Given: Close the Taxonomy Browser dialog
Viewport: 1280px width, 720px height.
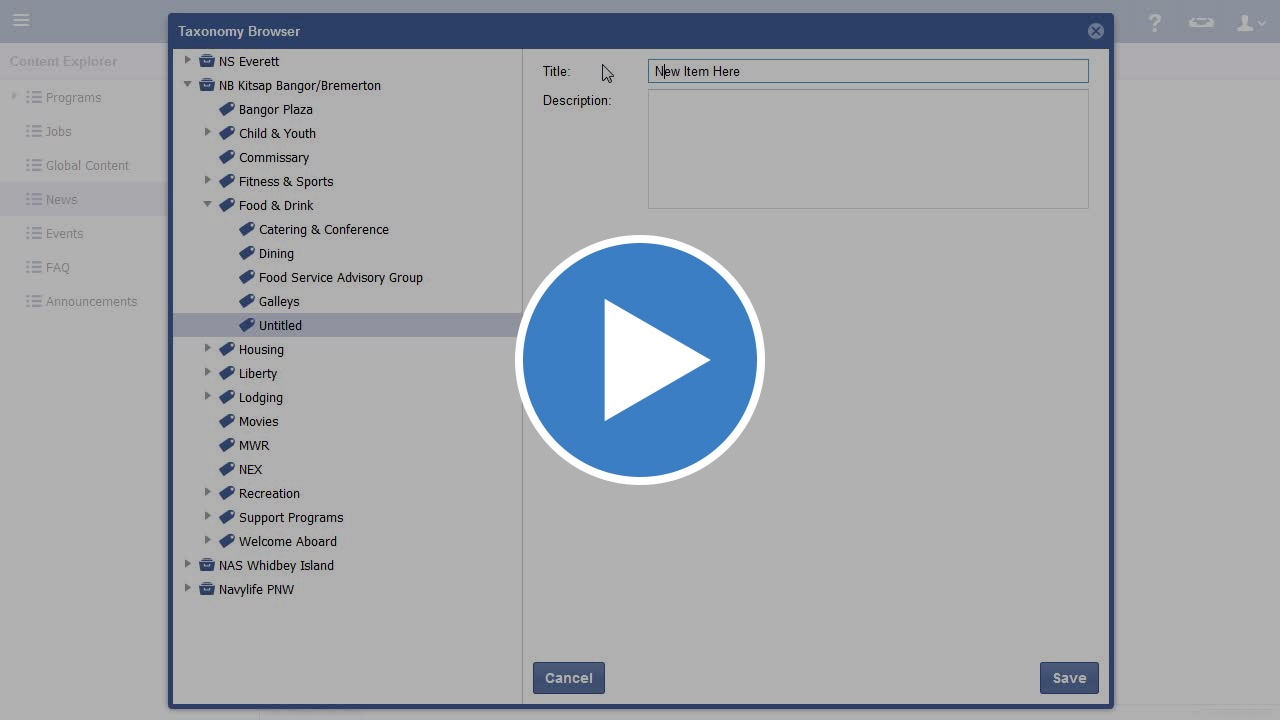Looking at the screenshot, I should (x=1096, y=31).
